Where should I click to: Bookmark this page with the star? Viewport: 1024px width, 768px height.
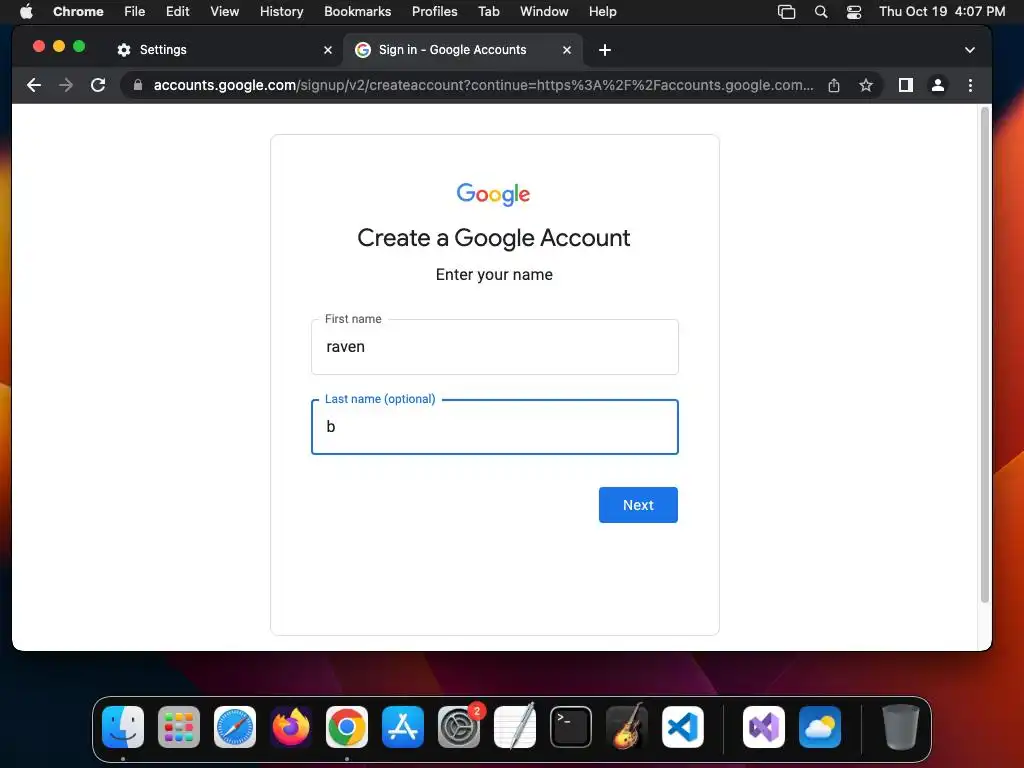click(866, 85)
